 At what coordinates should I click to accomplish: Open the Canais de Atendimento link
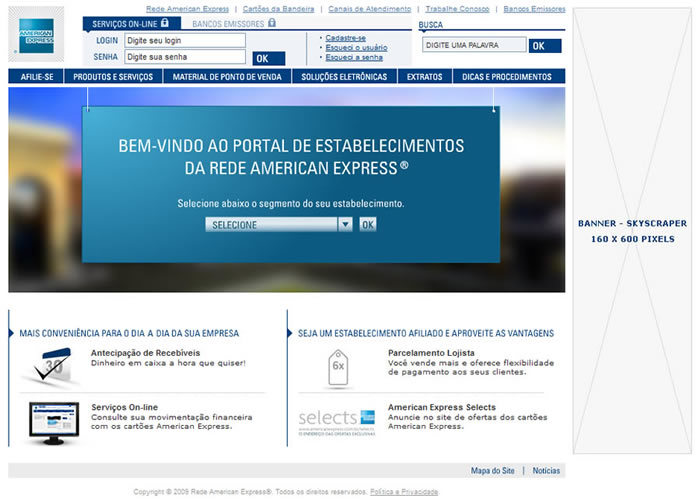pos(370,9)
